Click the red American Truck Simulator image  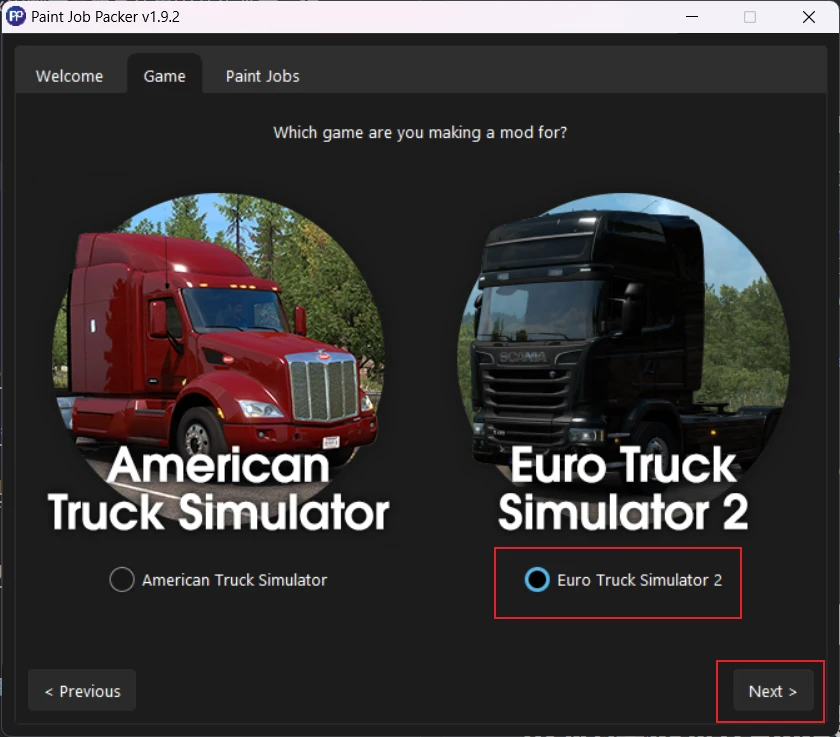(x=219, y=343)
